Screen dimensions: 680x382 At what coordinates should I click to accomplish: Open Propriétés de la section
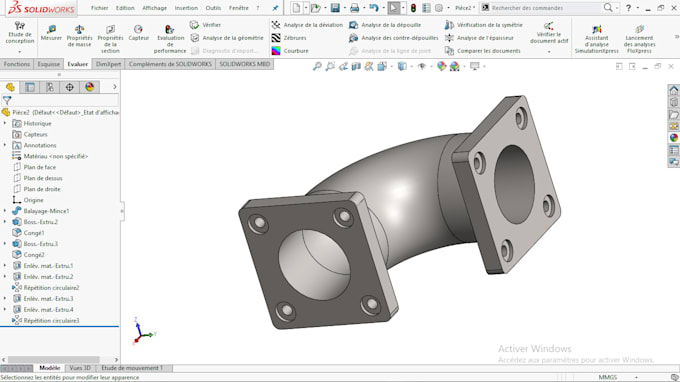click(110, 38)
